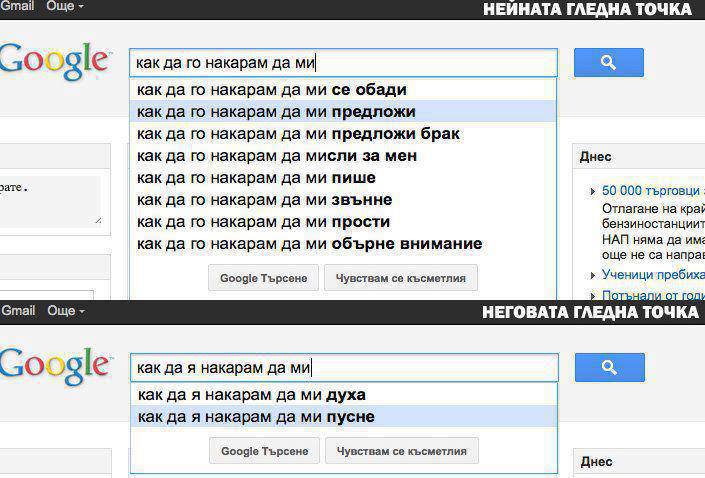Select suggestion ending in "звънне"
The width and height of the screenshot is (705, 478).
click(343, 200)
